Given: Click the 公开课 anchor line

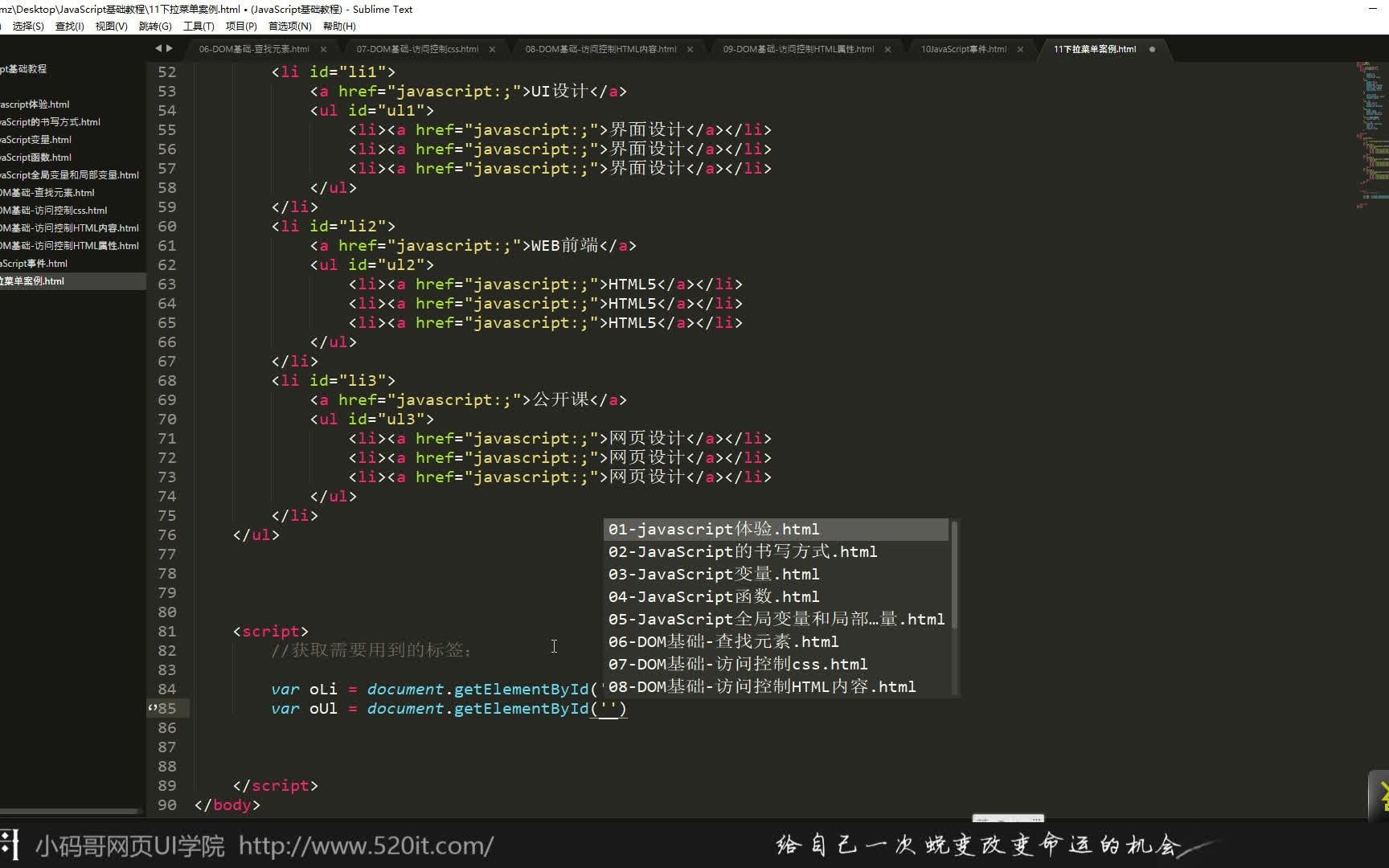Looking at the screenshot, I should coord(468,399).
